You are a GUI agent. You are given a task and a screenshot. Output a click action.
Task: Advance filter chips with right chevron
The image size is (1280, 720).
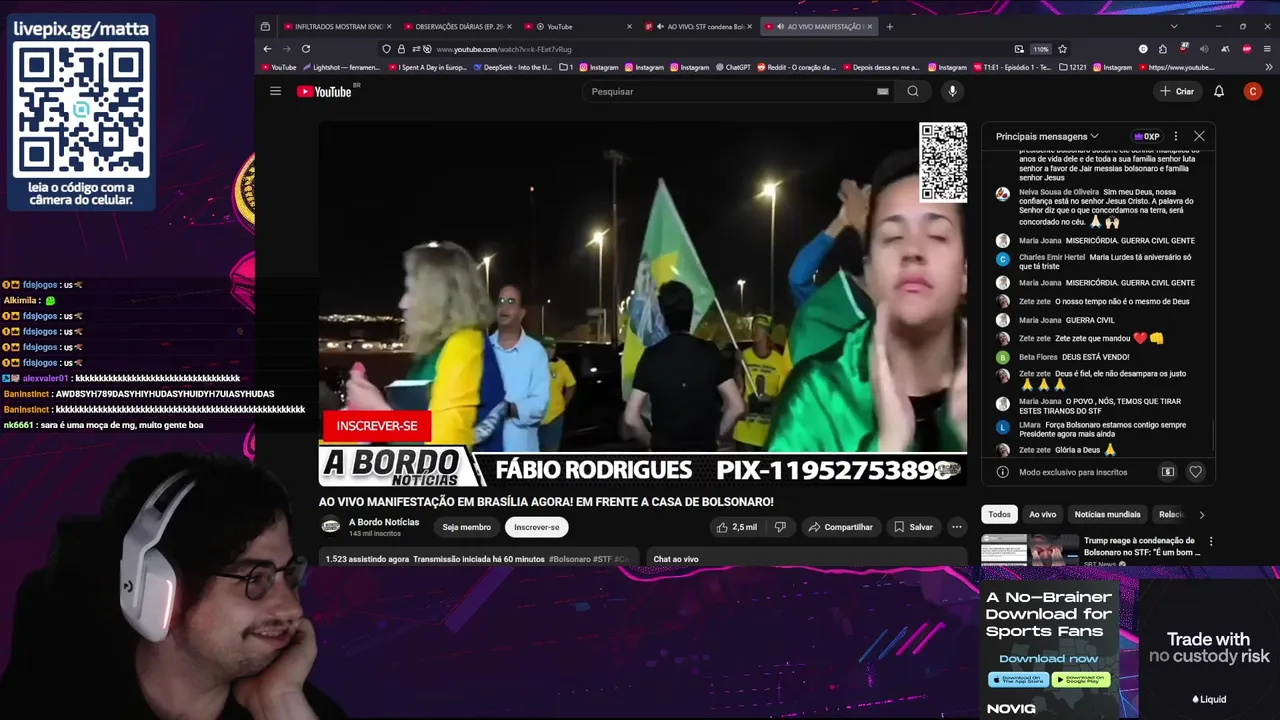(x=1201, y=514)
